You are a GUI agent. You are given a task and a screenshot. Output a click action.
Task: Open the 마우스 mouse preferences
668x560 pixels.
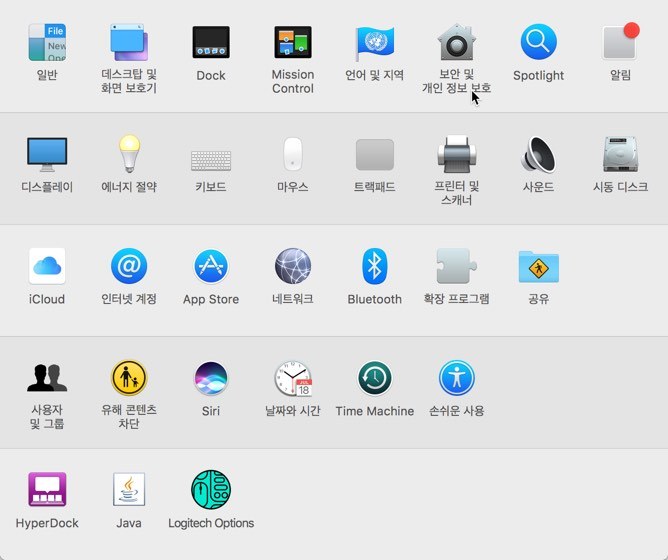click(293, 154)
